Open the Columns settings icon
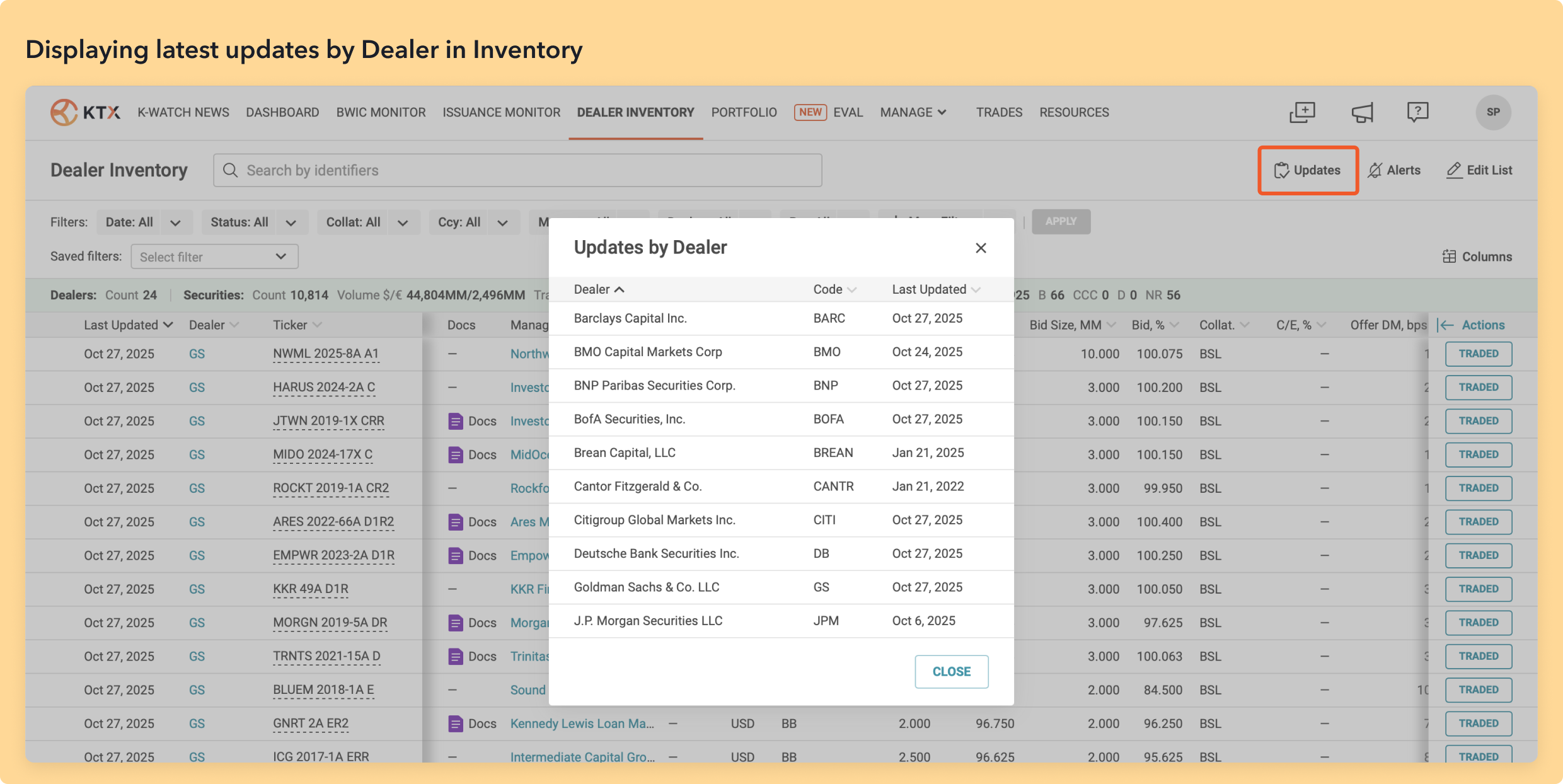 point(1449,257)
